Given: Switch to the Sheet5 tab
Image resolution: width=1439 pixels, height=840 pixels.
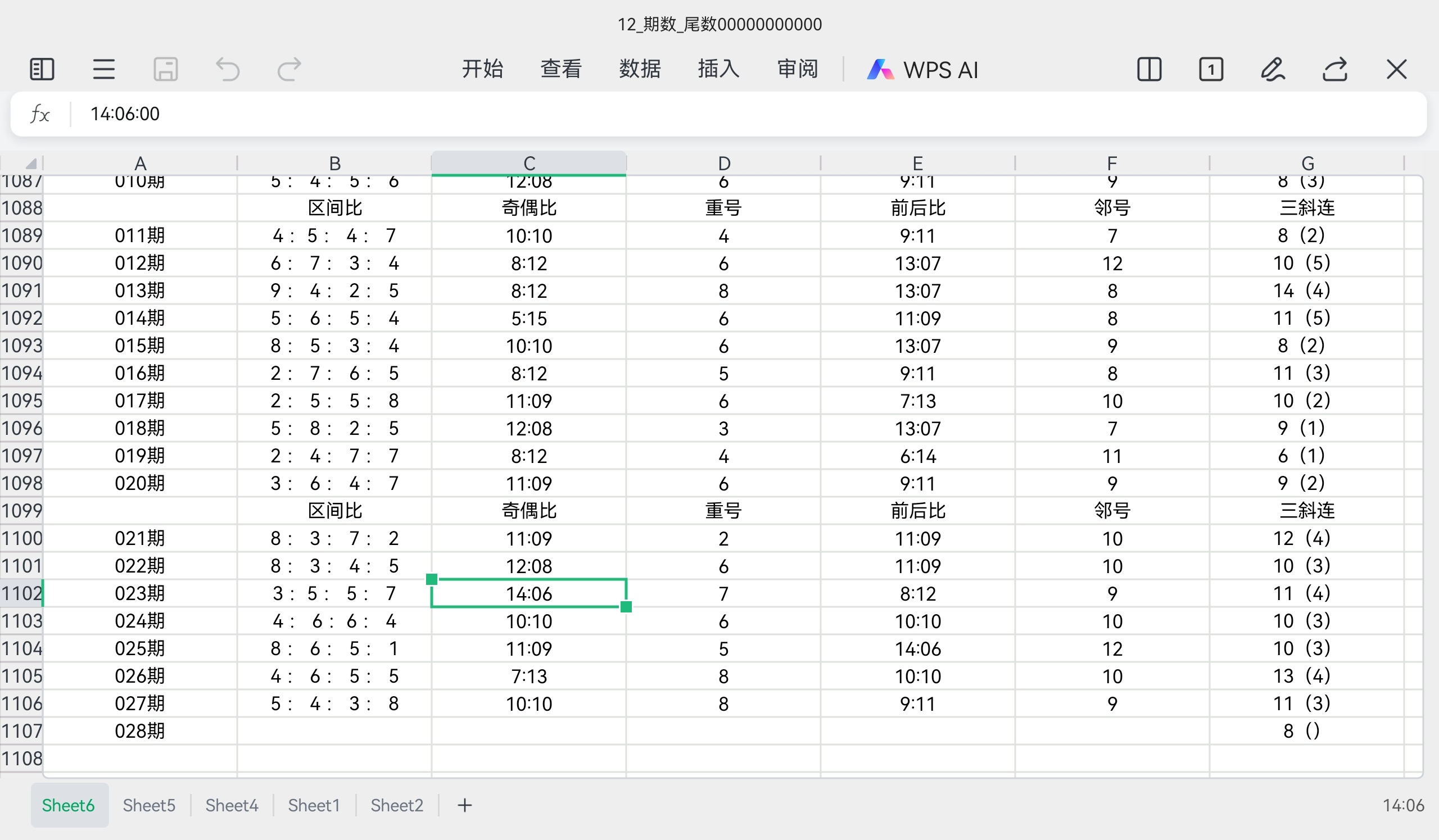Looking at the screenshot, I should (x=149, y=805).
